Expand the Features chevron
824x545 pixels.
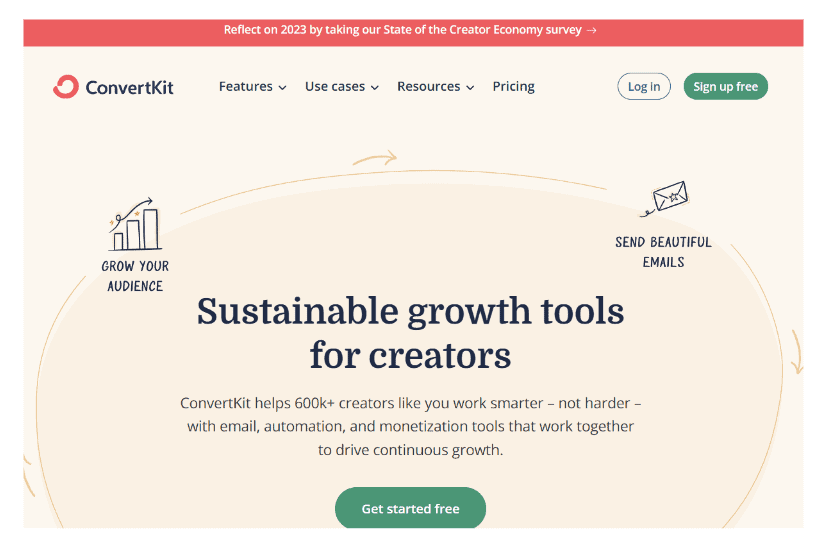tap(282, 88)
